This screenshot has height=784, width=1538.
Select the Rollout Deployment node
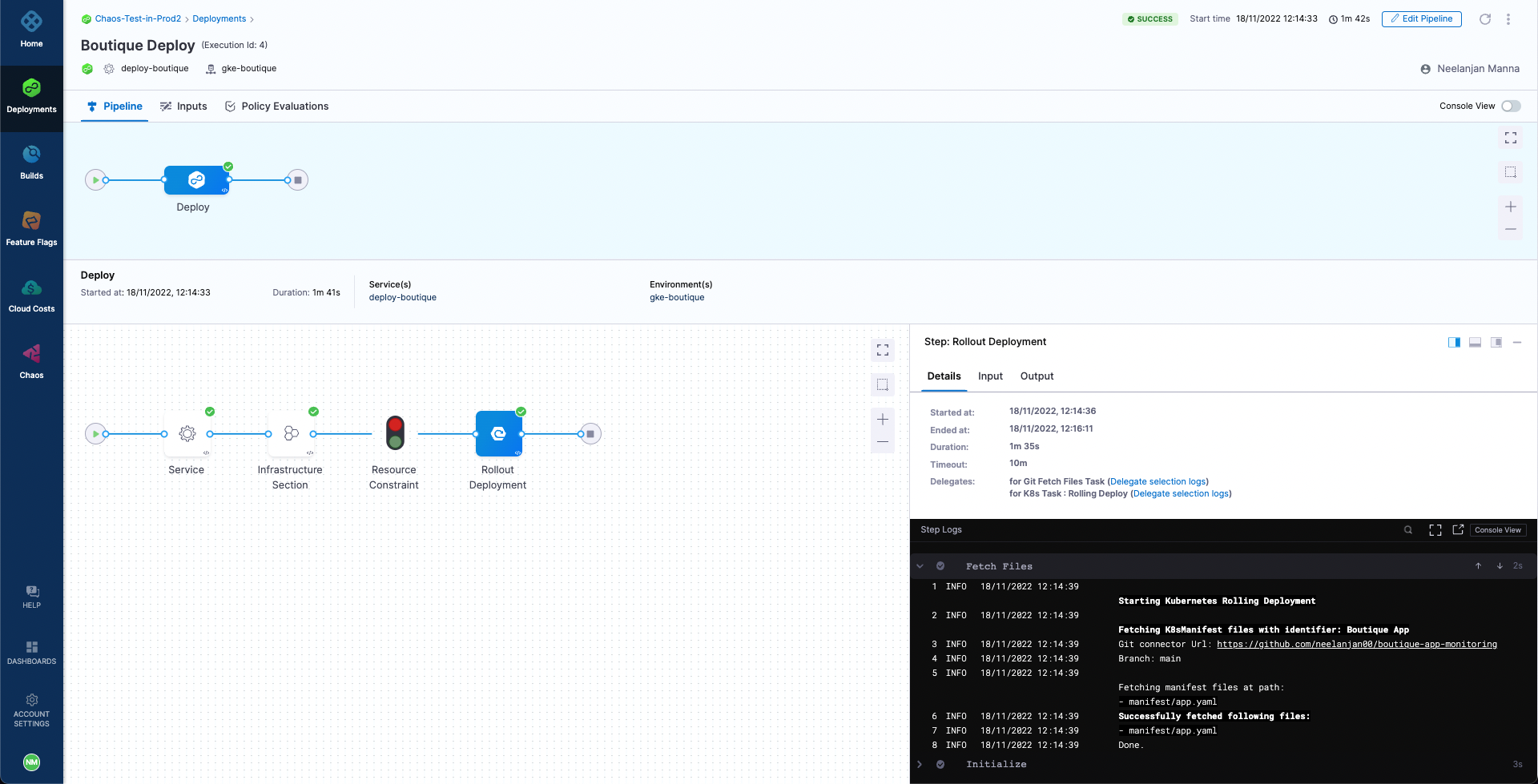498,433
